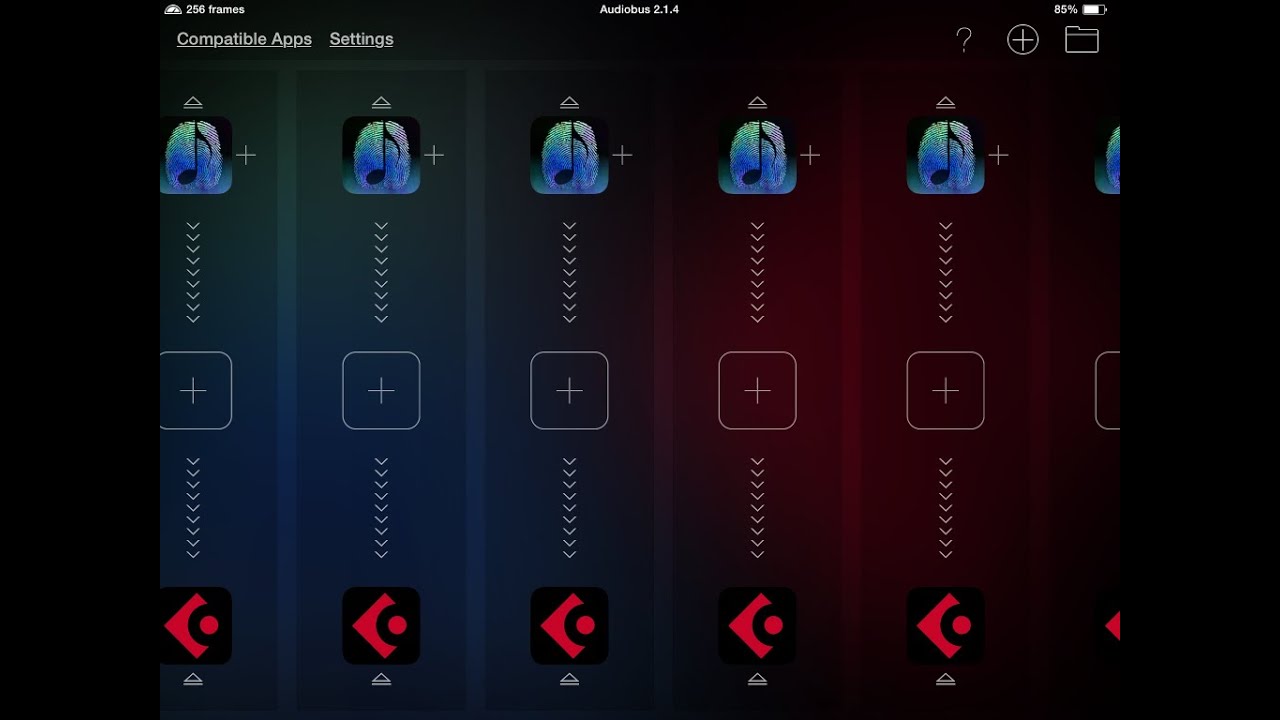The height and width of the screenshot is (720, 1280).
Task: Add another input beside fourth pipeline's fingerprint app
Action: click(x=810, y=155)
